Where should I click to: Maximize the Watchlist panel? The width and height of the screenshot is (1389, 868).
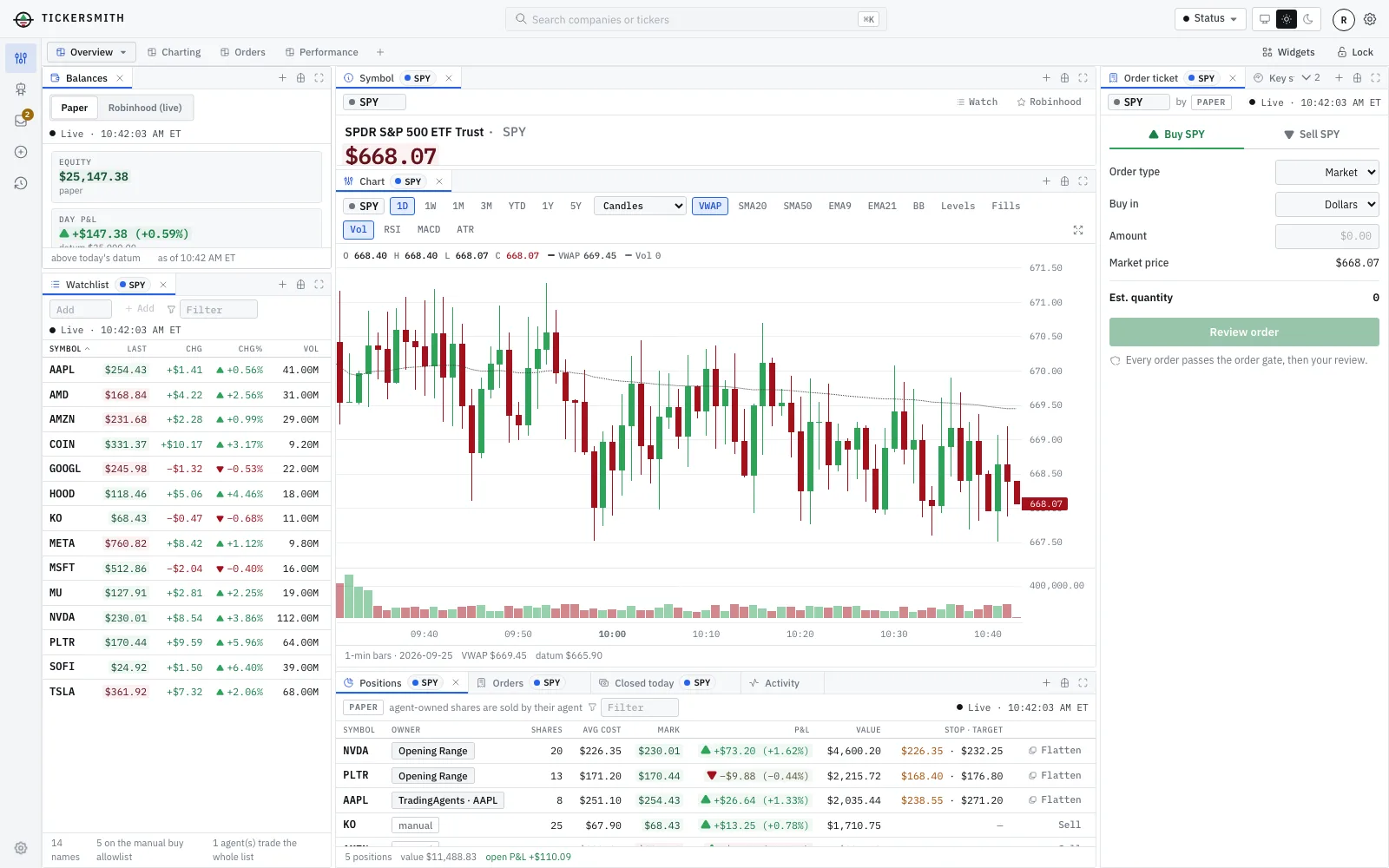[319, 285]
